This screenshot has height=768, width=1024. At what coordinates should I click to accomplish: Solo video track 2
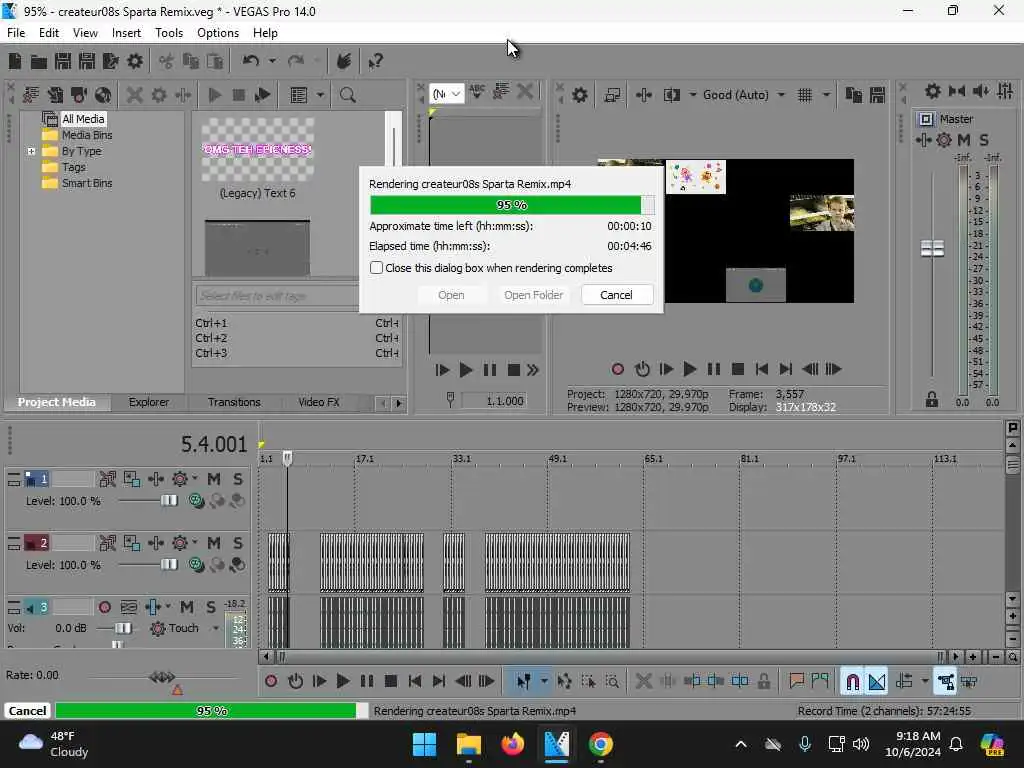tap(238, 543)
